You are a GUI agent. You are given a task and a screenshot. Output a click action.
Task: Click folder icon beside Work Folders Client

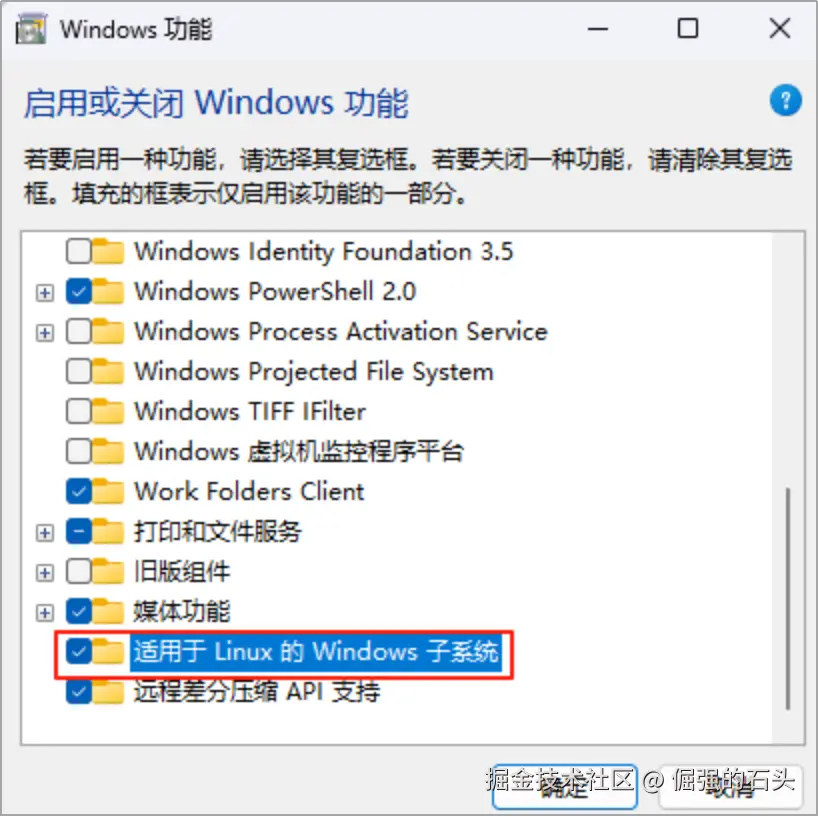(109, 491)
